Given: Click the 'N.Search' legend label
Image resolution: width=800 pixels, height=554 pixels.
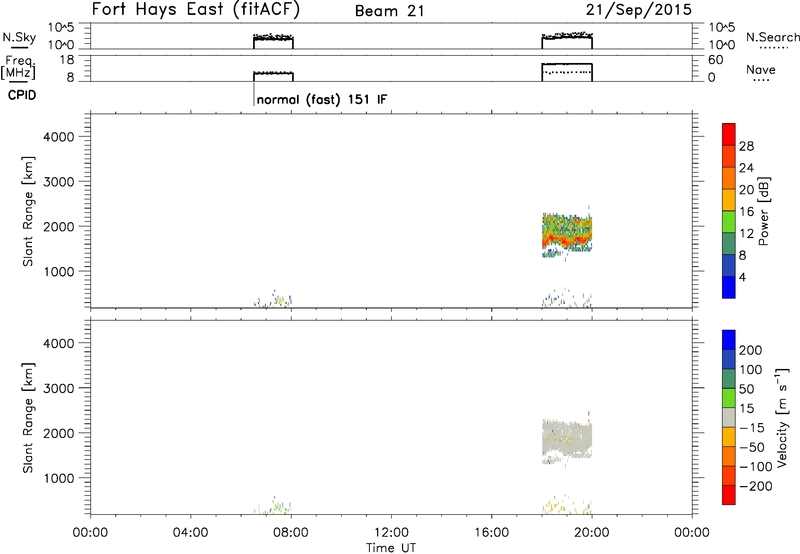Looking at the screenshot, I should [x=772, y=37].
